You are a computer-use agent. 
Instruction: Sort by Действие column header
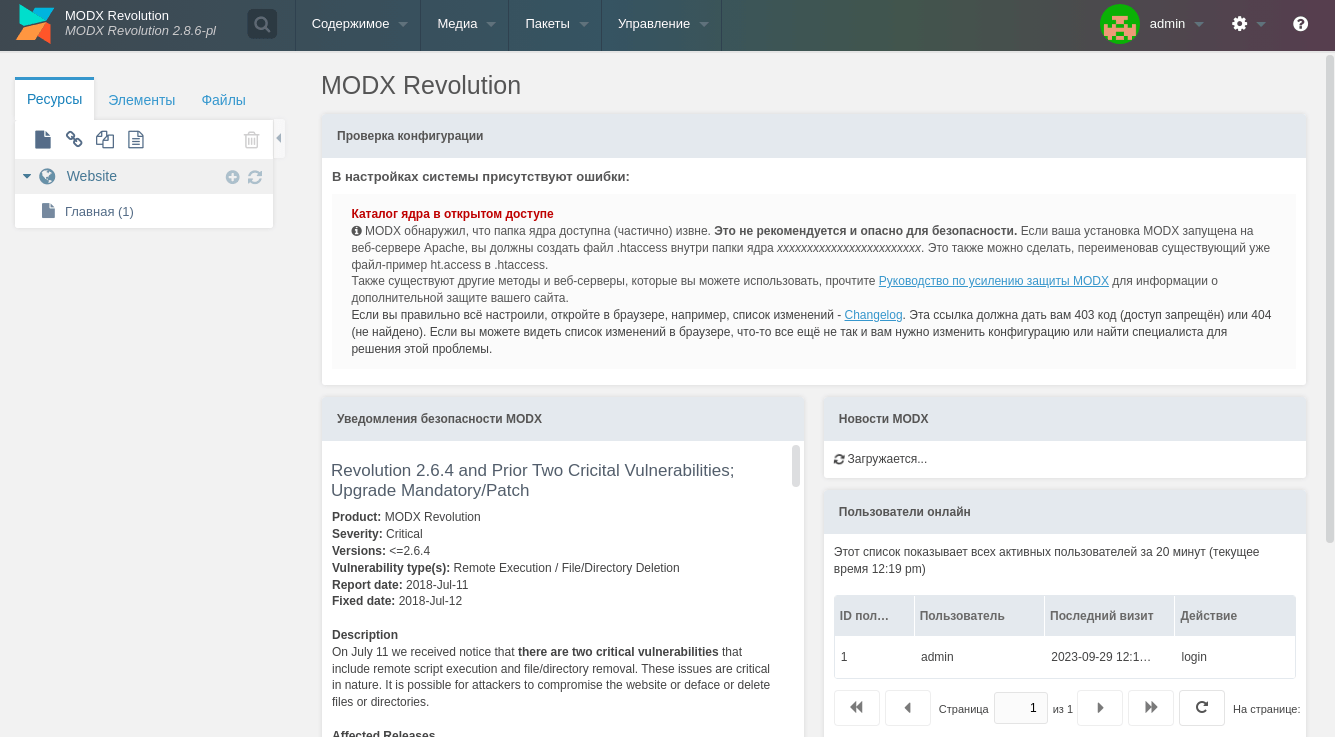click(x=1235, y=616)
